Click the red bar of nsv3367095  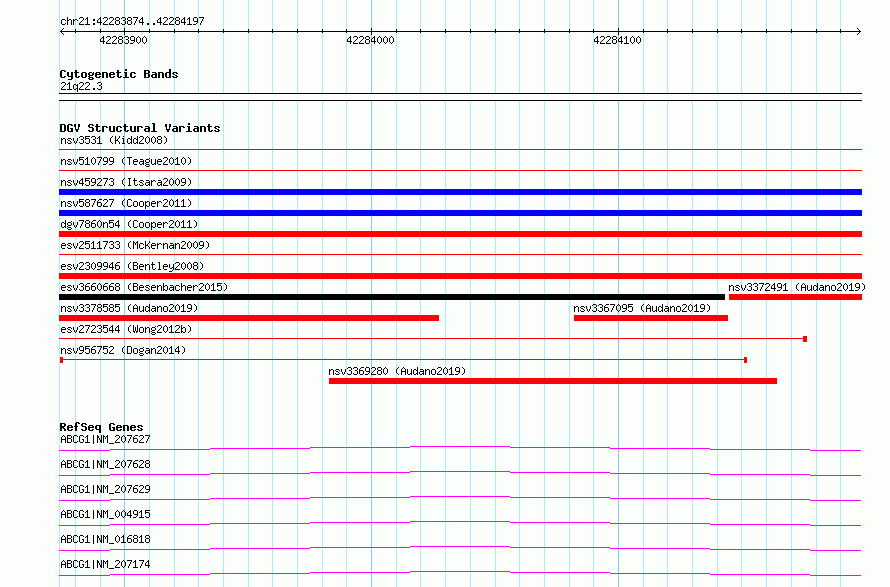650,318
